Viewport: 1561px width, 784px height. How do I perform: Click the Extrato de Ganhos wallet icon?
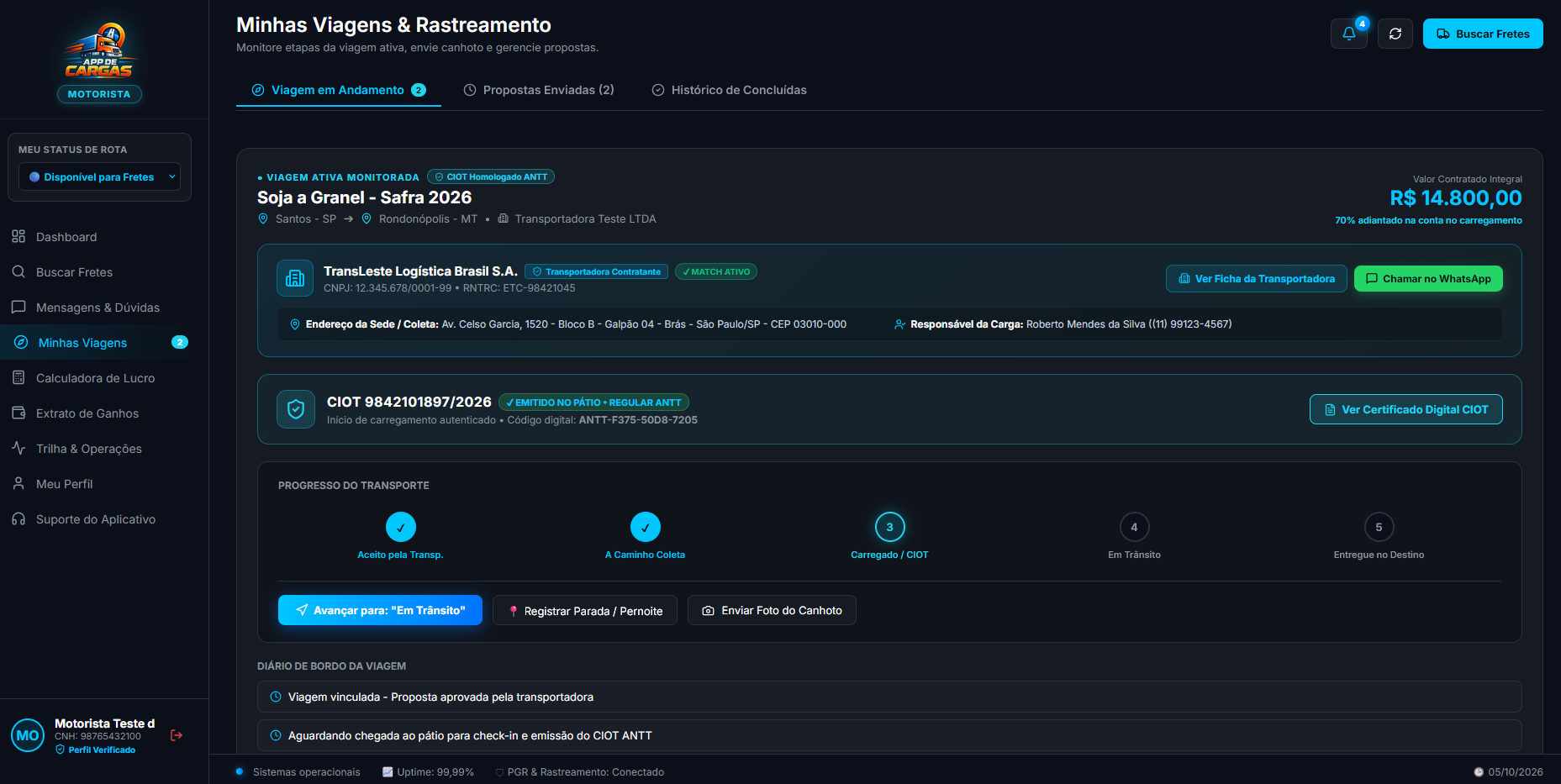tap(18, 413)
